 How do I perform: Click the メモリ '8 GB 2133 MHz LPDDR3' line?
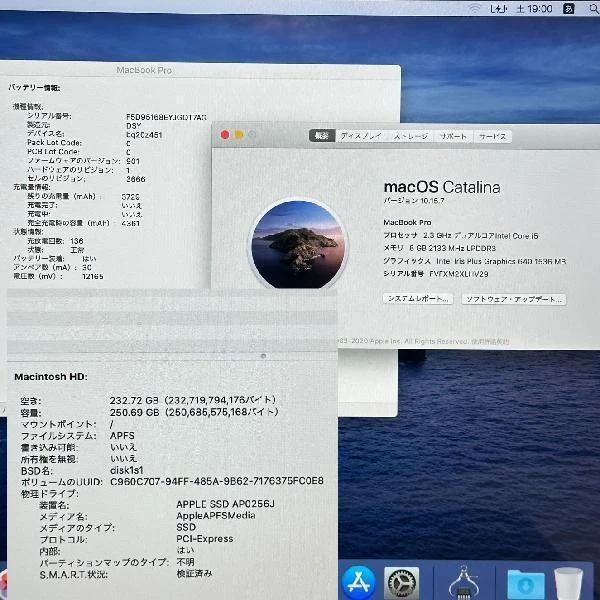(439, 248)
